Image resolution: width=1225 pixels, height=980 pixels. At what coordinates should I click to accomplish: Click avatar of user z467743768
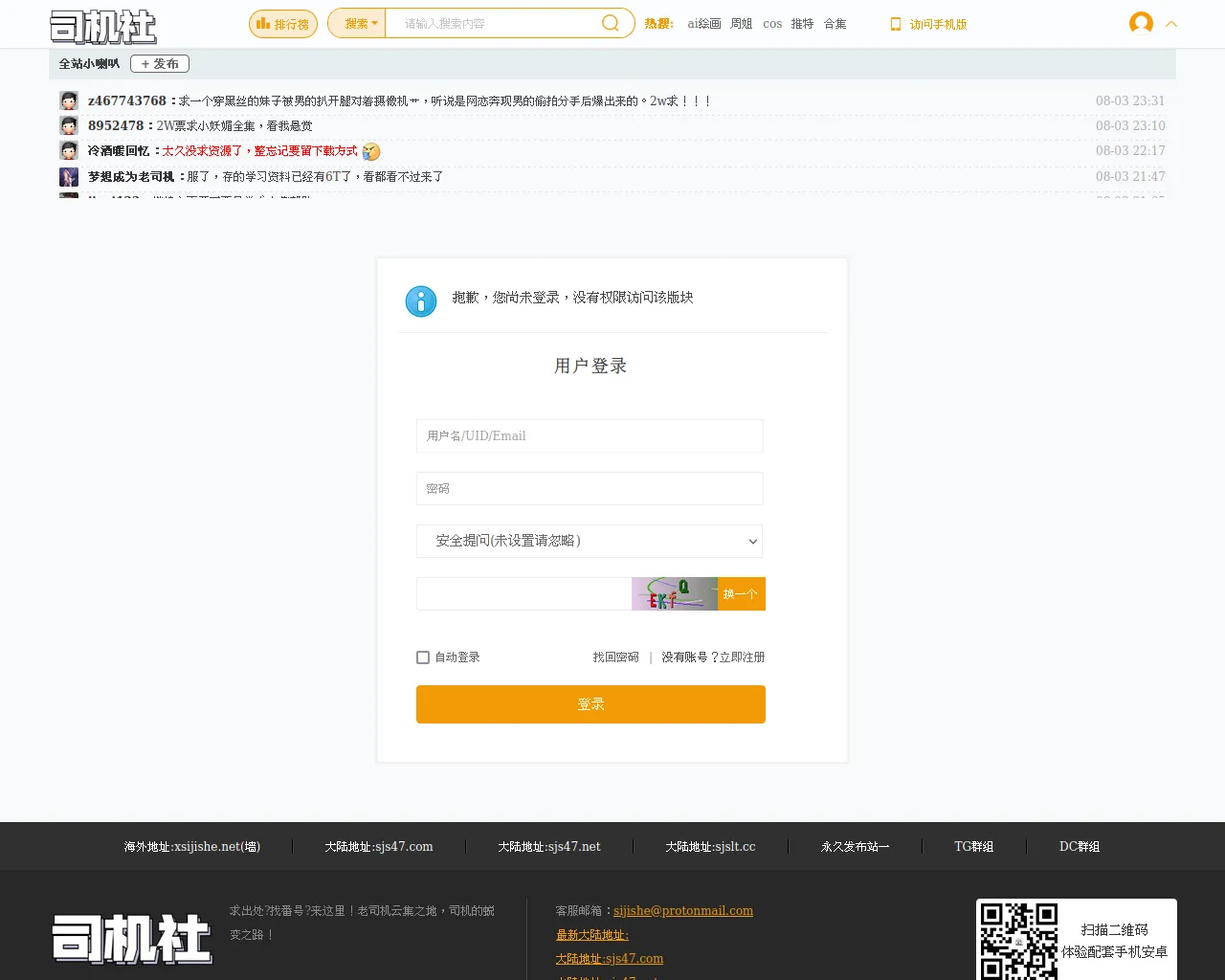pos(69,100)
